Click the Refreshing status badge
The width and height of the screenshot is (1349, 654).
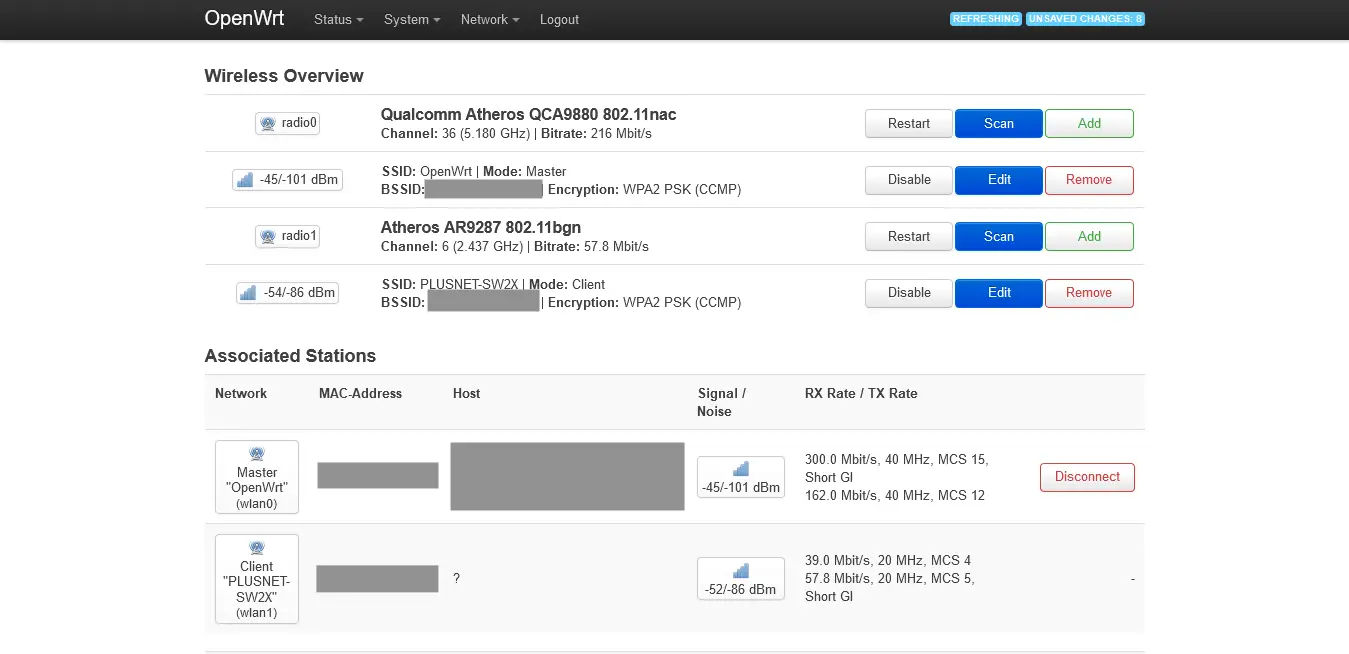tap(986, 19)
